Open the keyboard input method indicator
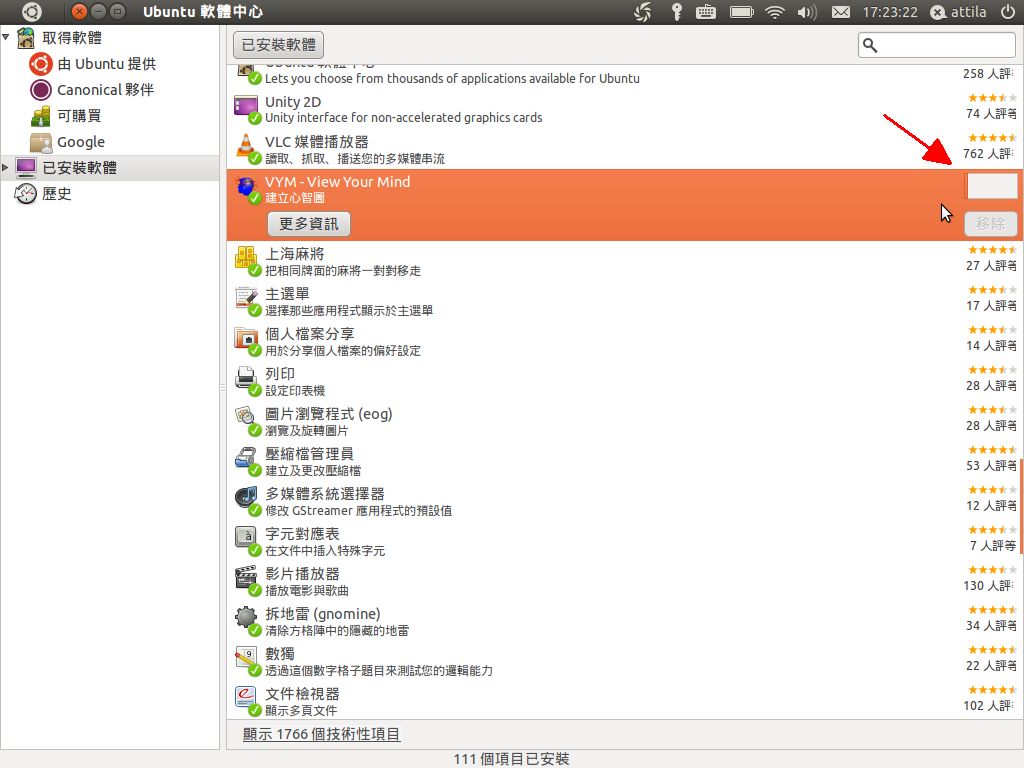Screen dimensions: 1024x768 706,12
